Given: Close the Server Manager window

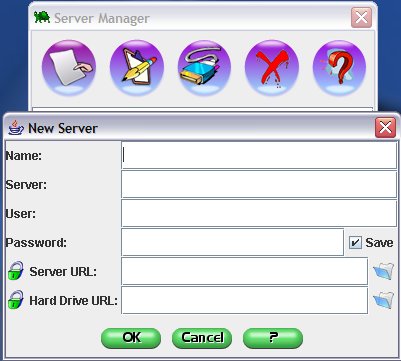Looking at the screenshot, I should [x=361, y=18].
